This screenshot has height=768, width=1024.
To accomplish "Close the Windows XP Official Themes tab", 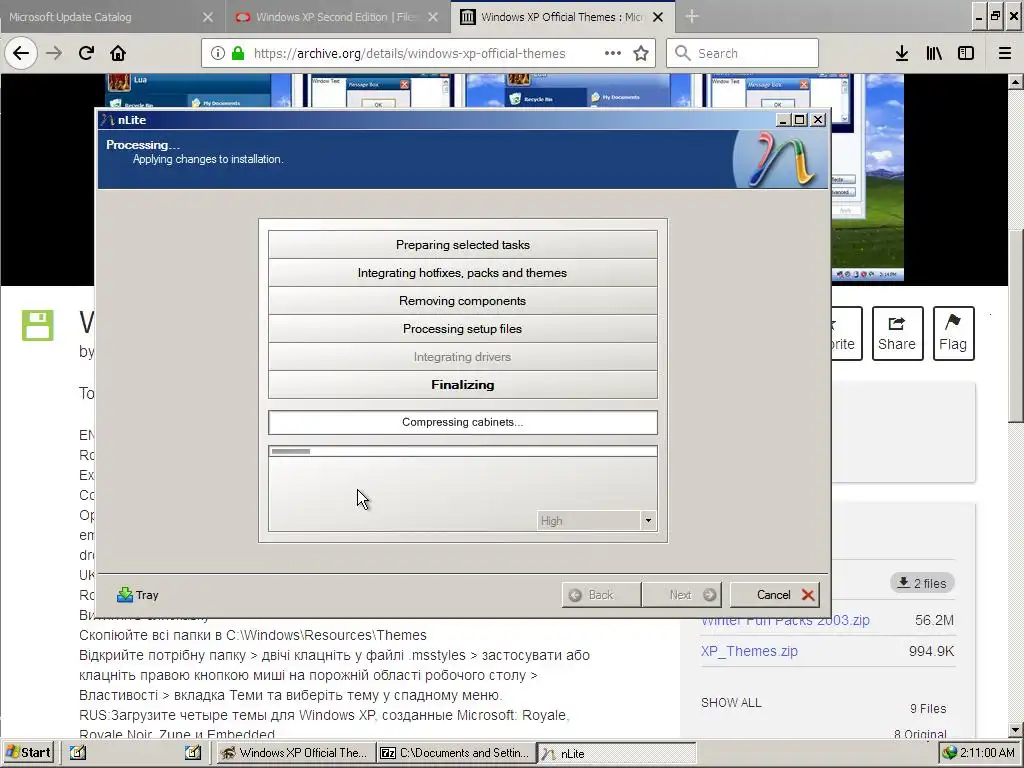I will (658, 17).
